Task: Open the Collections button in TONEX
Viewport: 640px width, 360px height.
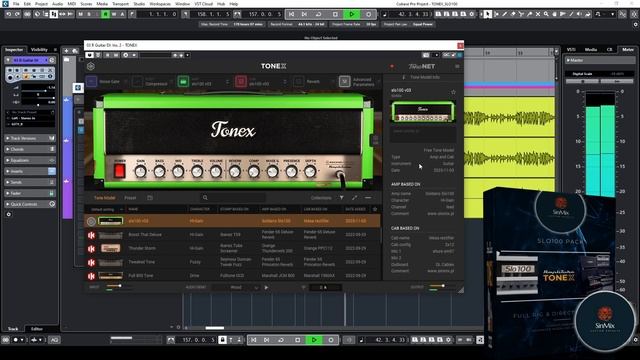Action: (321, 198)
